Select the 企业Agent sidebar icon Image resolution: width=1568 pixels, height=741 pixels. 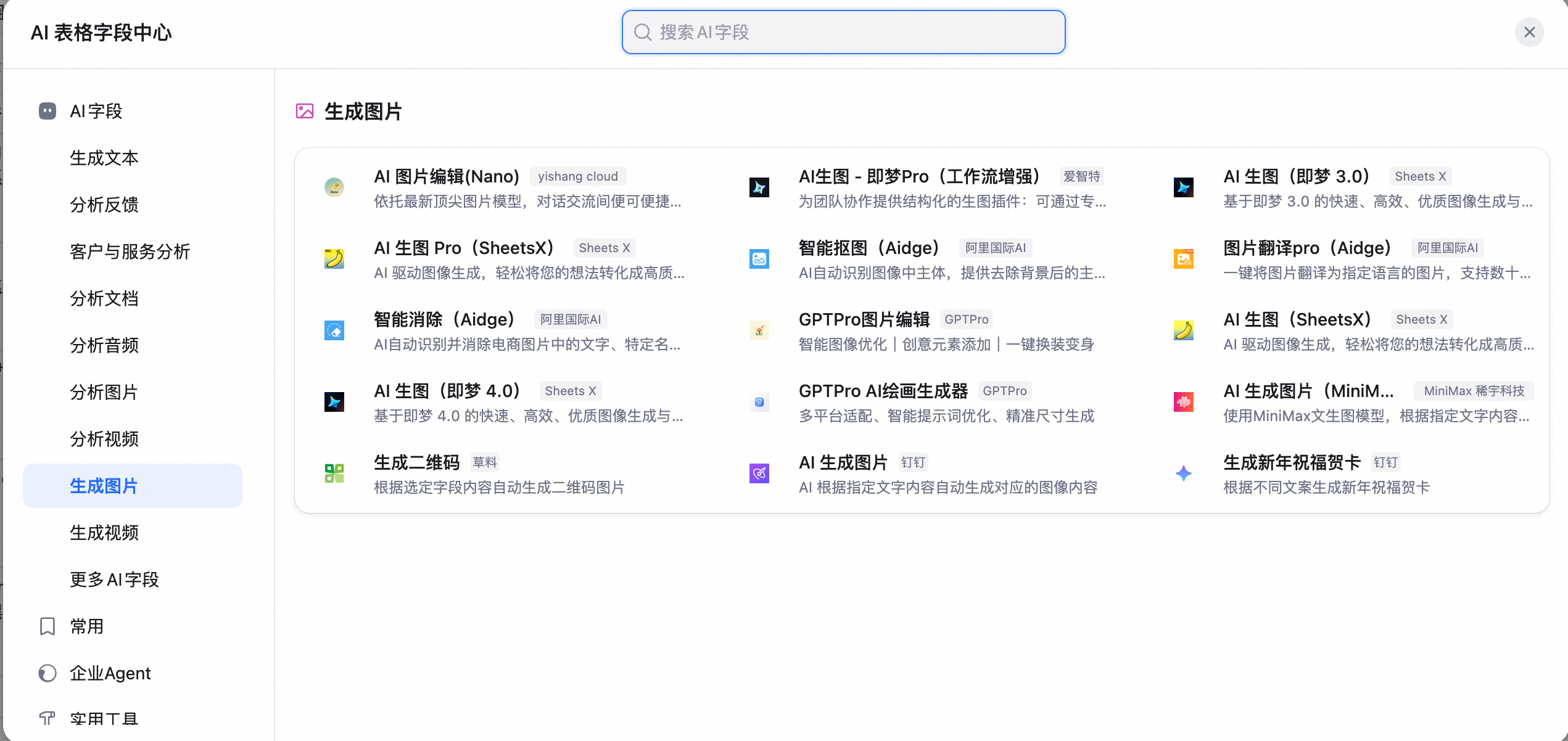tap(47, 673)
